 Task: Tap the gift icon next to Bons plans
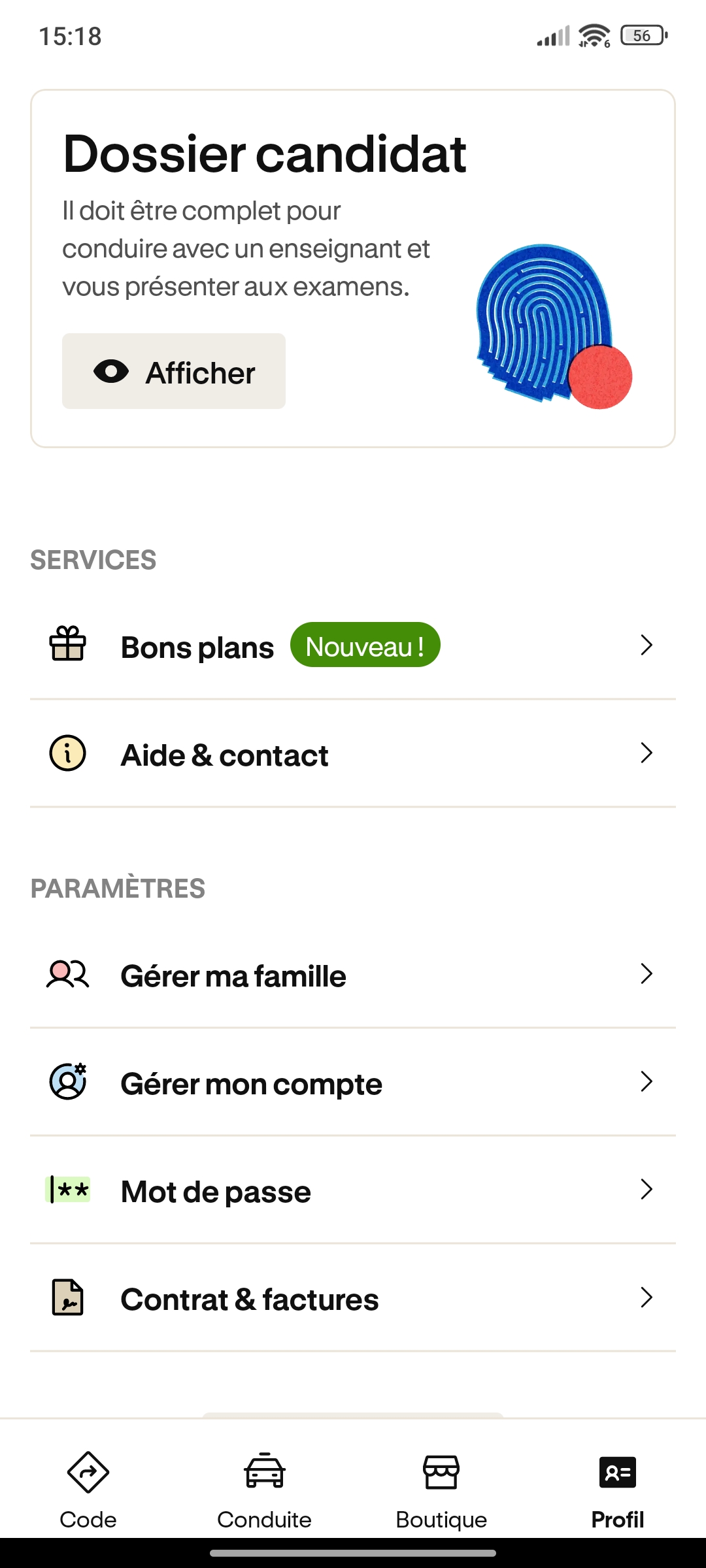pos(68,644)
